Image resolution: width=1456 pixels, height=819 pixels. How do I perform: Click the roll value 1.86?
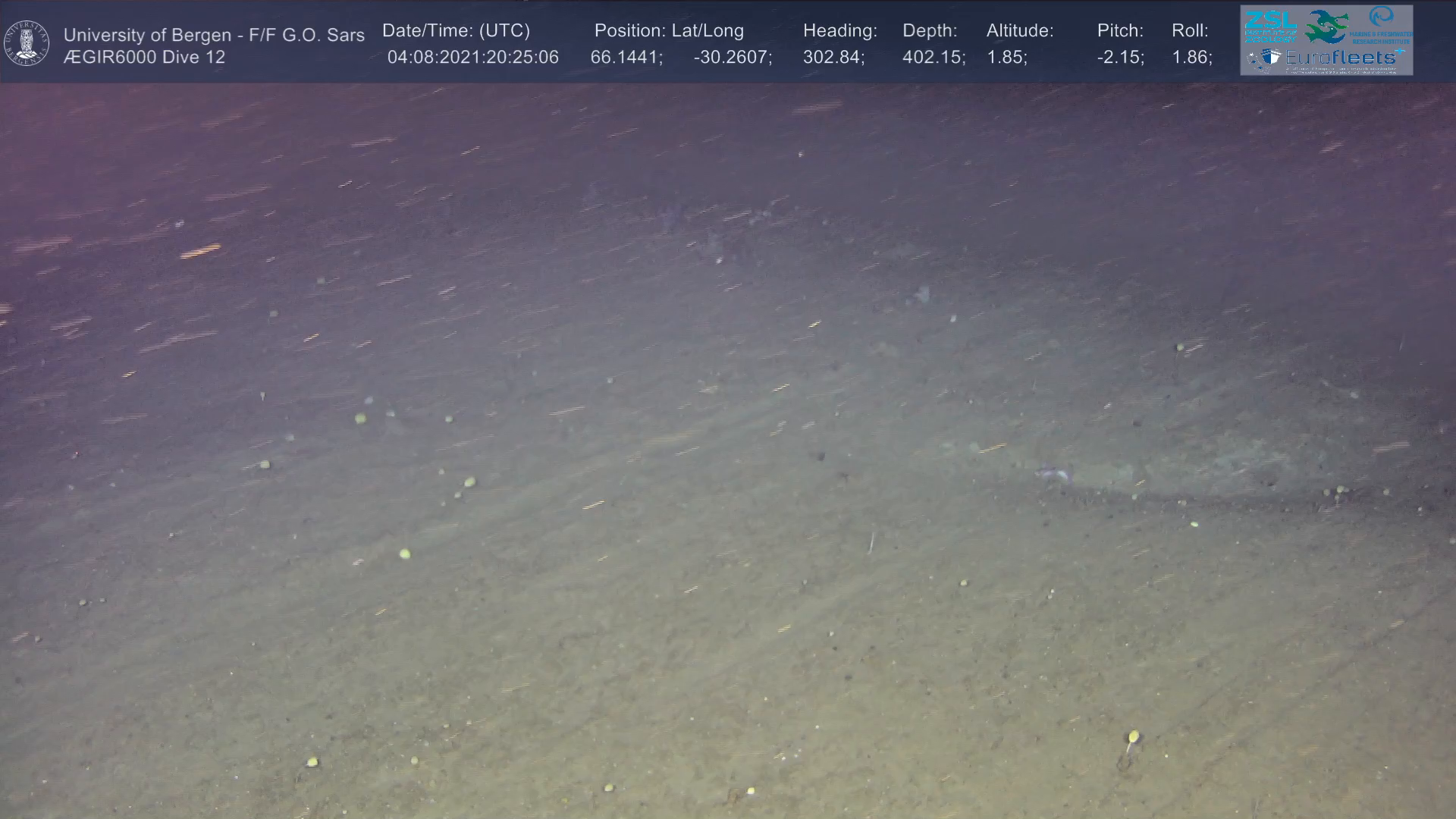pyautogui.click(x=1191, y=58)
